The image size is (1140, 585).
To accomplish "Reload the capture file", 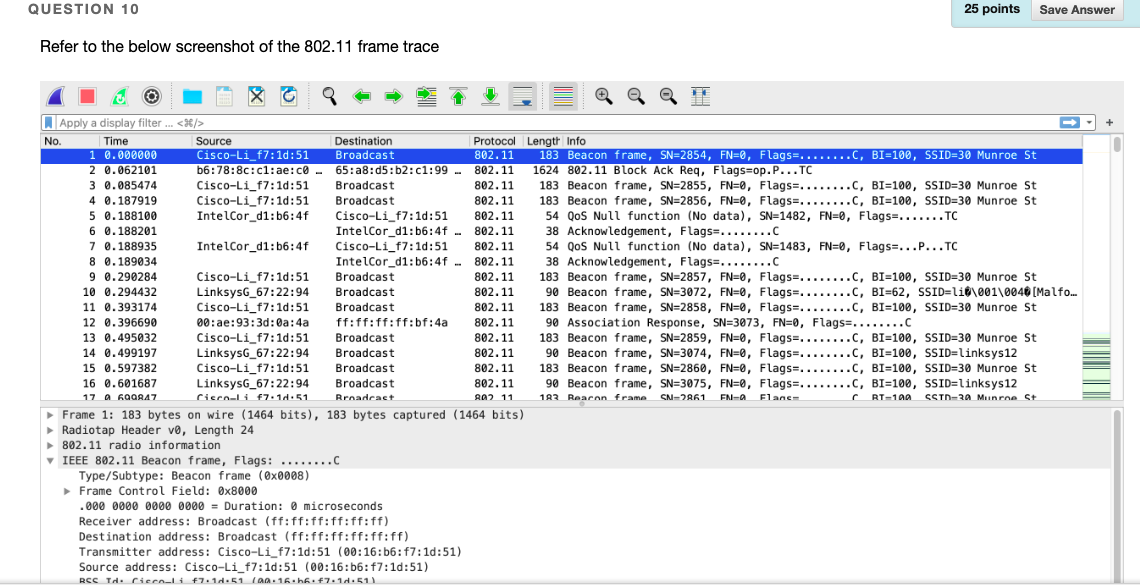I will (289, 96).
